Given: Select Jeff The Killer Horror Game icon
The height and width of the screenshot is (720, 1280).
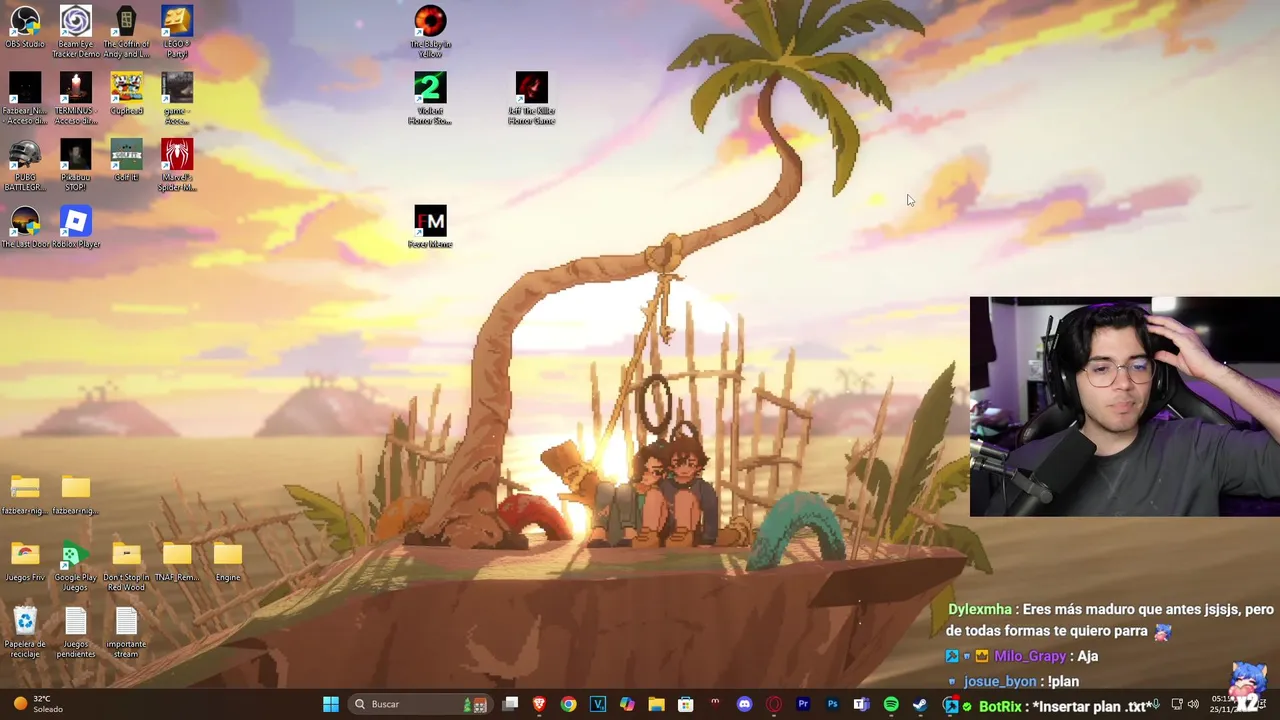Looking at the screenshot, I should [x=531, y=98].
